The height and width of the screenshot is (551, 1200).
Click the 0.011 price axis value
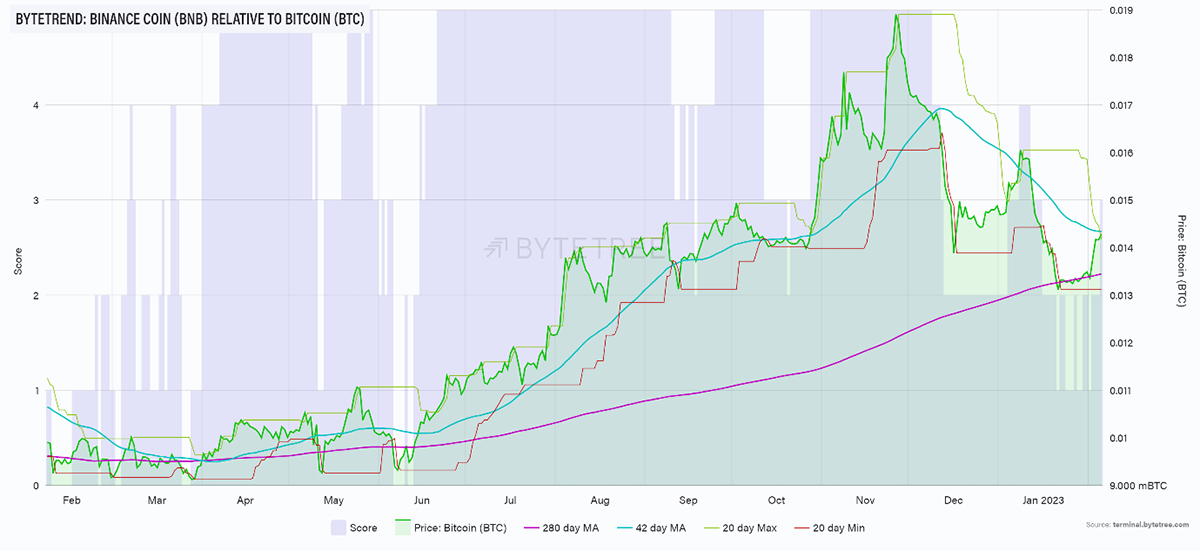[x=1122, y=390]
